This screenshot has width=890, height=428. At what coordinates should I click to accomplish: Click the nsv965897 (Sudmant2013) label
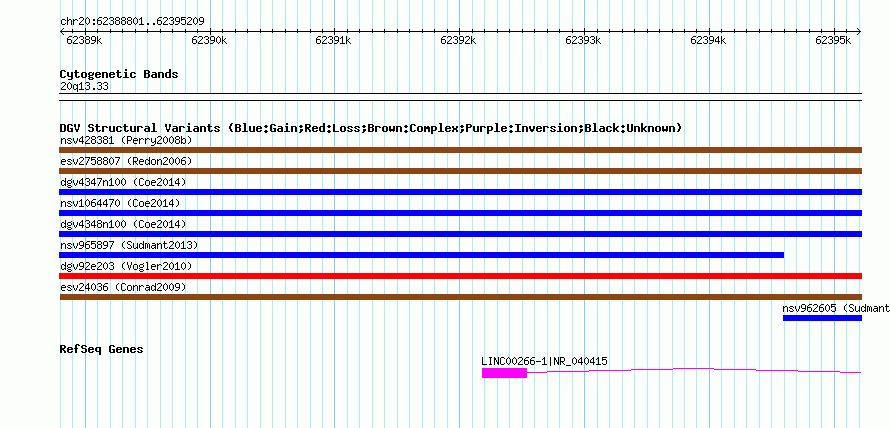[129, 245]
